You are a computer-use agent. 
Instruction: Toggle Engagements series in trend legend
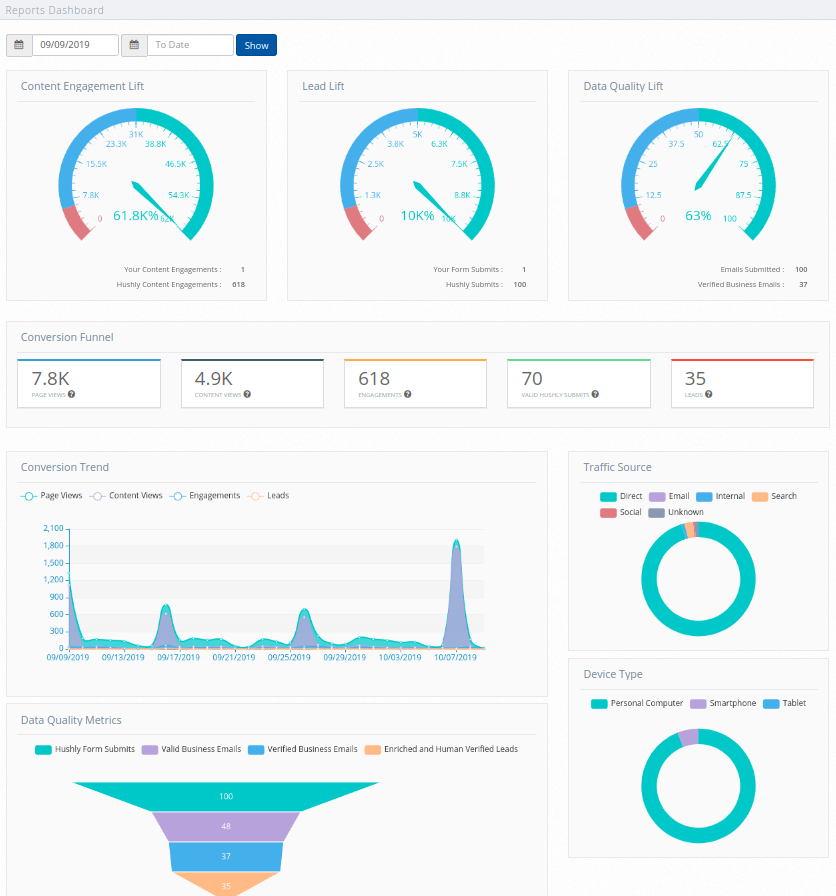[x=205, y=495]
